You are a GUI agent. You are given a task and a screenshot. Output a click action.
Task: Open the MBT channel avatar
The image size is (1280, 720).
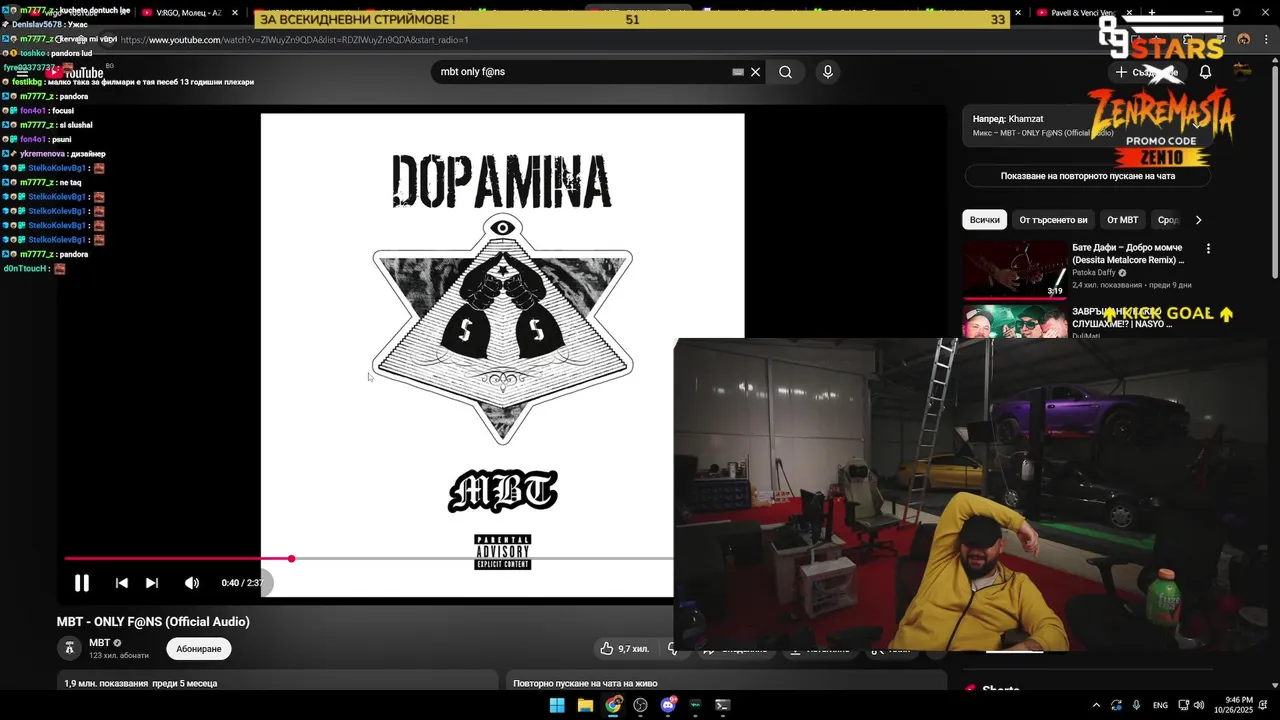[x=69, y=648]
